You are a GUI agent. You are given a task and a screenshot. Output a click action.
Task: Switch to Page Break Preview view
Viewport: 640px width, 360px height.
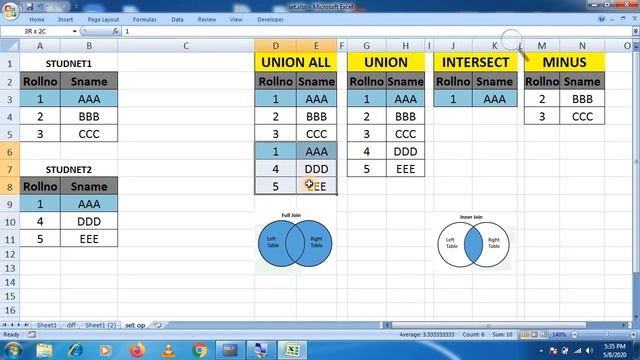(543, 335)
